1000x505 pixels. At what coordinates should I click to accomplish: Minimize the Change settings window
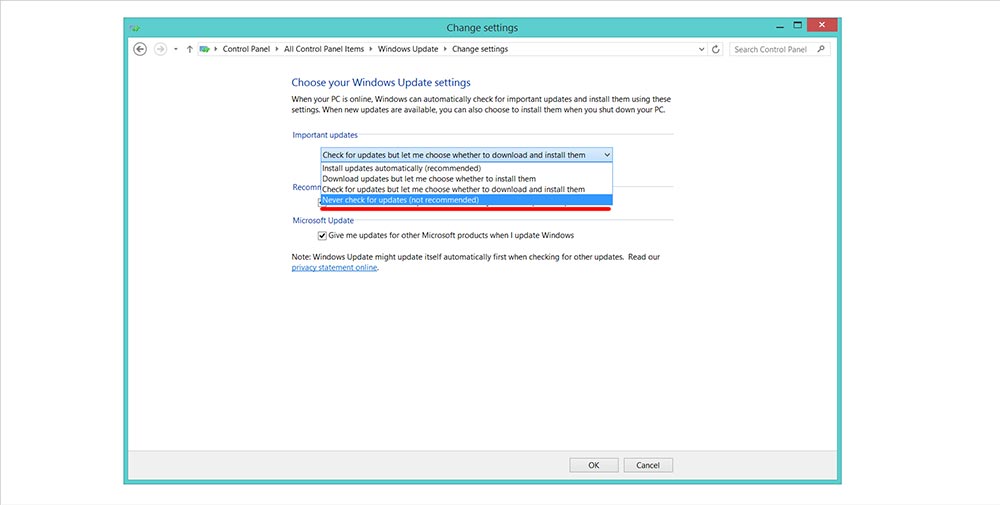(x=780, y=26)
